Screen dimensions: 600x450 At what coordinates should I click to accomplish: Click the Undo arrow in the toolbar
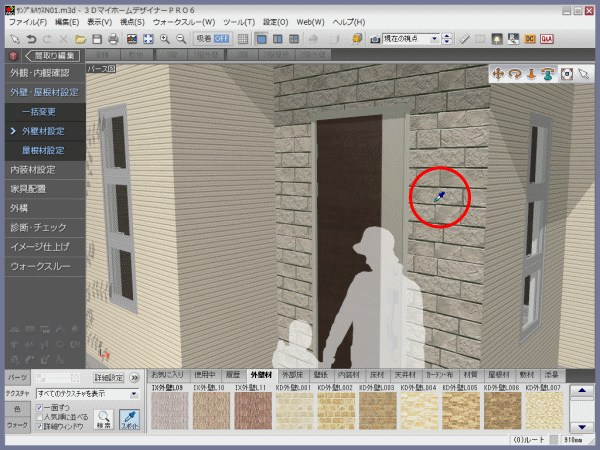click(x=31, y=38)
